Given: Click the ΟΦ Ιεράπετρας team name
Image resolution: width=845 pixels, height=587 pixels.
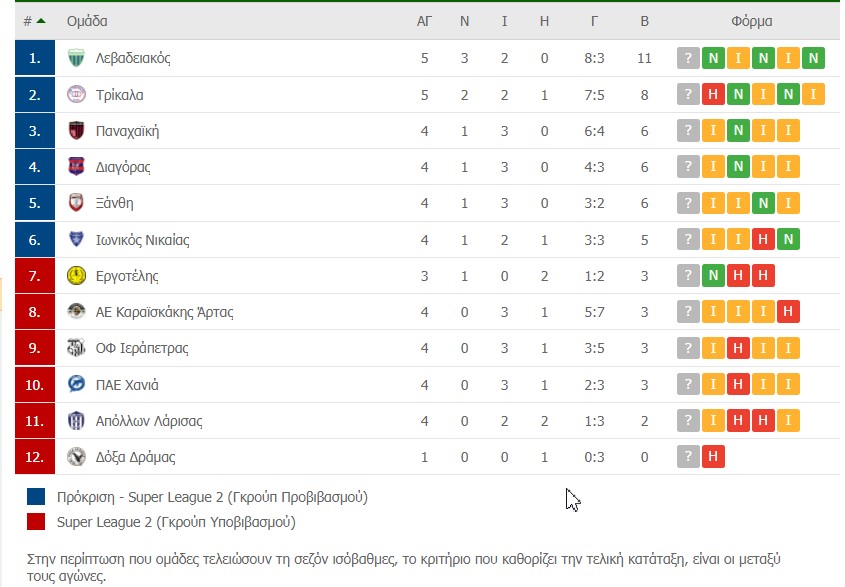Looking at the screenshot, I should pos(142,348).
